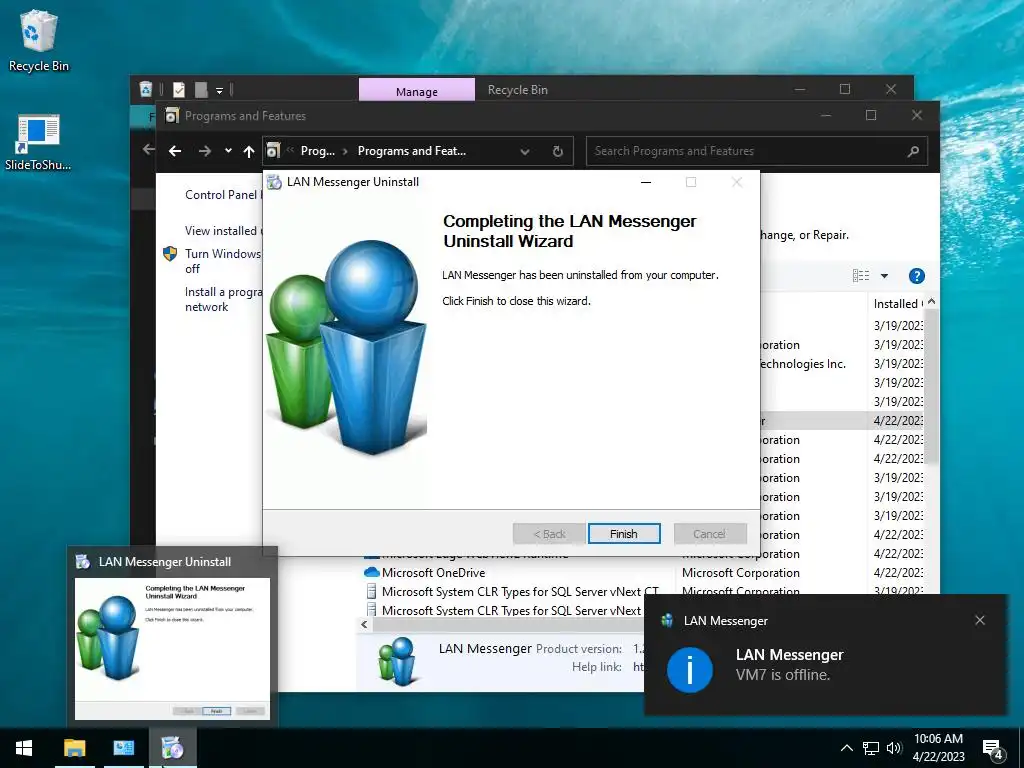Click the LAN Messenger icon in details pane
The image size is (1024, 768).
coord(396,662)
